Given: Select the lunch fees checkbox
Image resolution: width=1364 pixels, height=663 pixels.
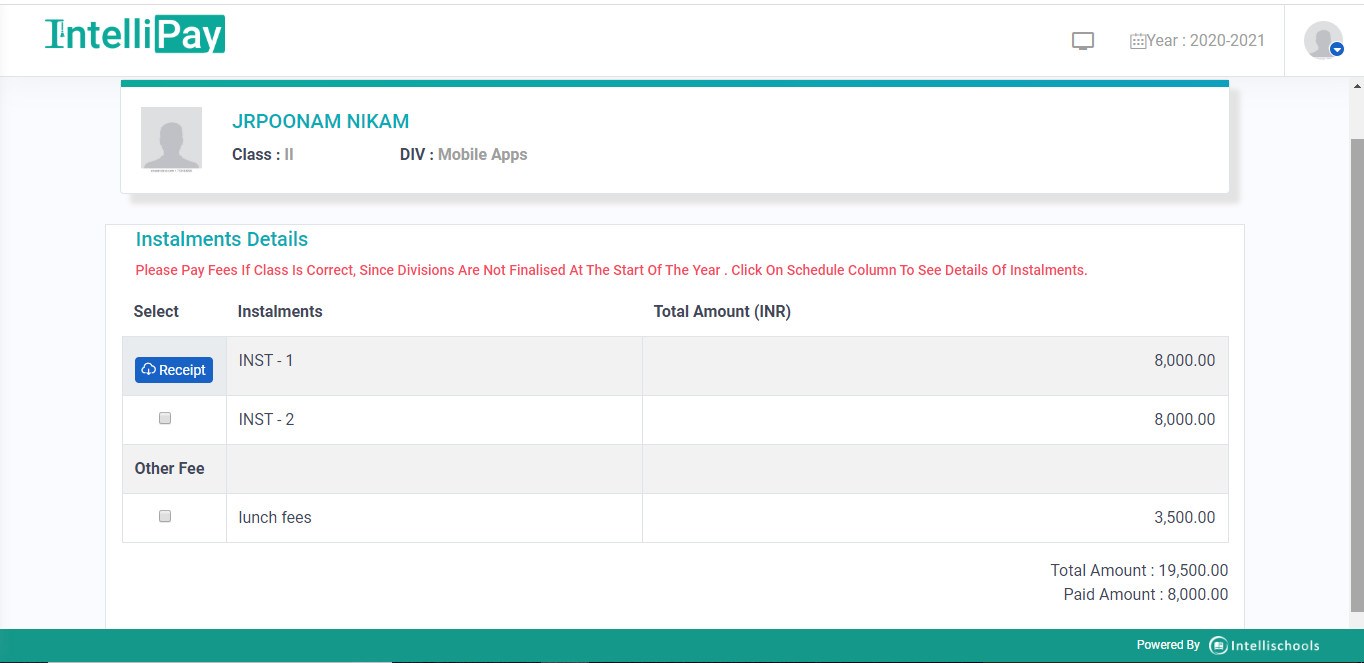Looking at the screenshot, I should coord(165,517).
